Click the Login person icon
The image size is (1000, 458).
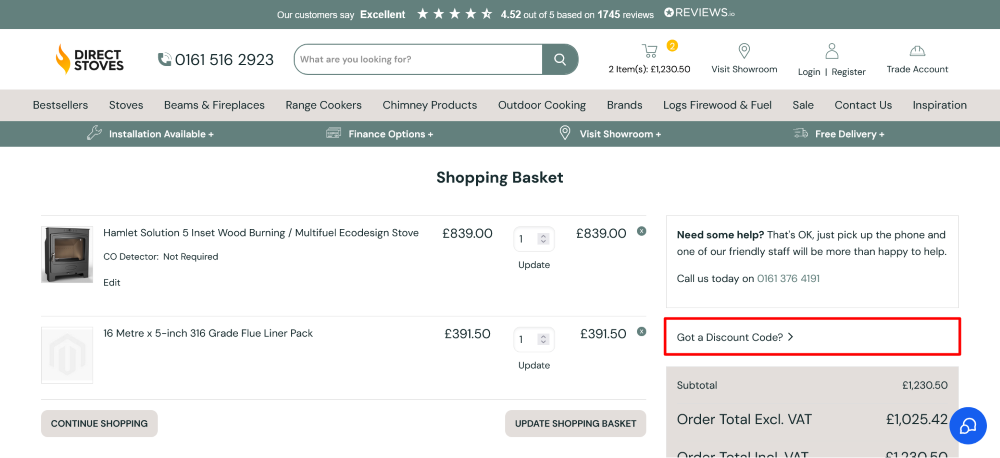(x=832, y=51)
